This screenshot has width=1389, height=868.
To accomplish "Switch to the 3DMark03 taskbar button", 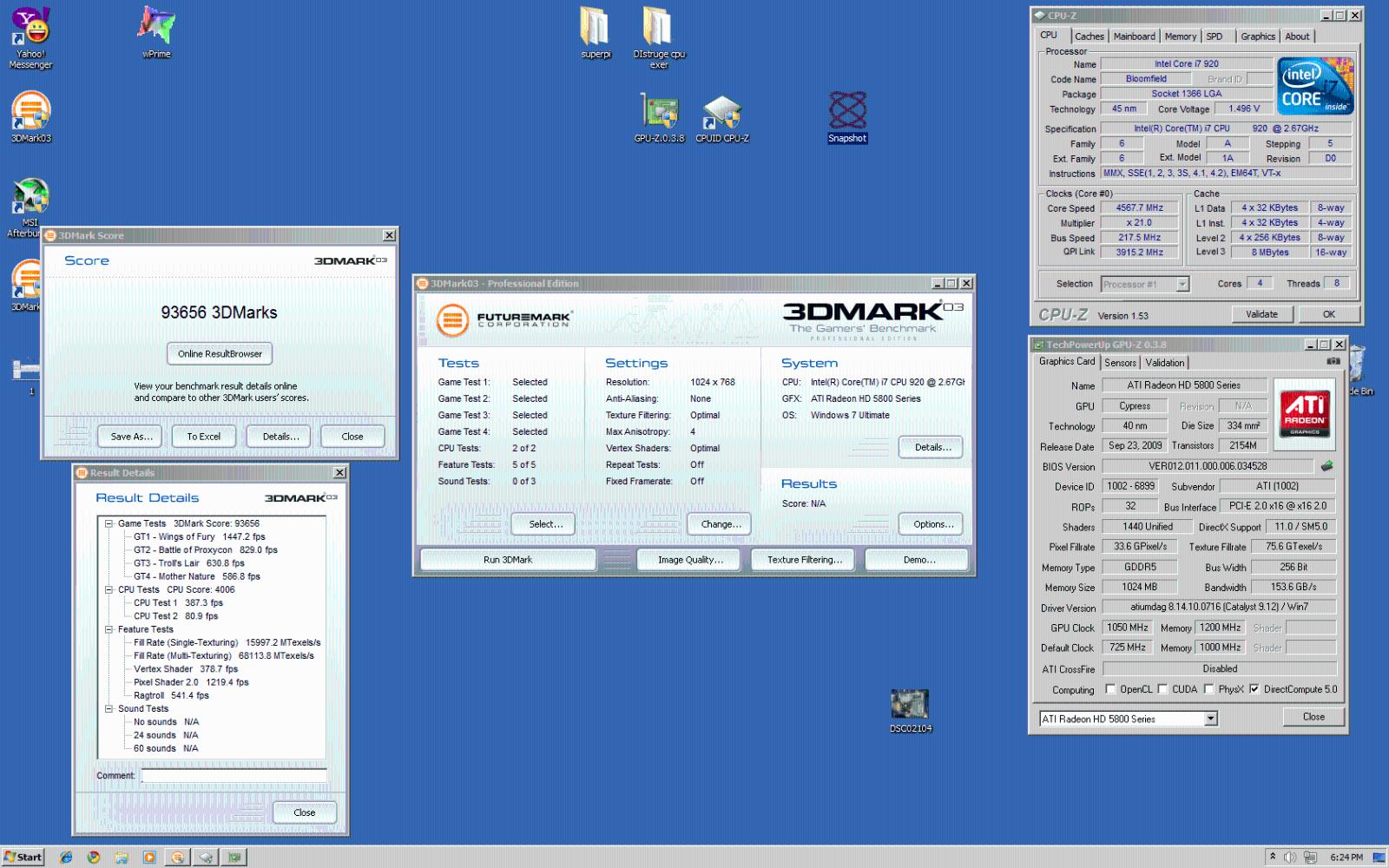I will 177,857.
